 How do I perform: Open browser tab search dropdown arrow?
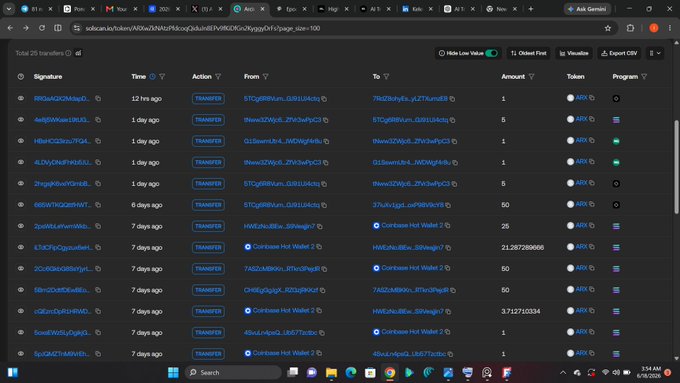pos(9,9)
